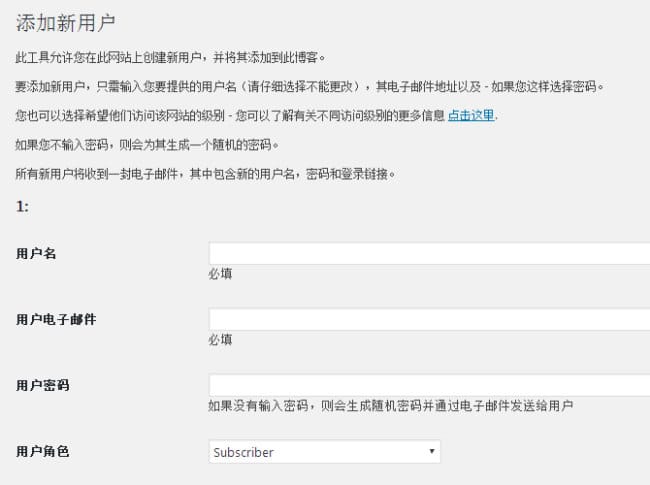Click the paragraph beginning 此工具允许您
Viewport: 650px width, 485px height.
pos(170,57)
